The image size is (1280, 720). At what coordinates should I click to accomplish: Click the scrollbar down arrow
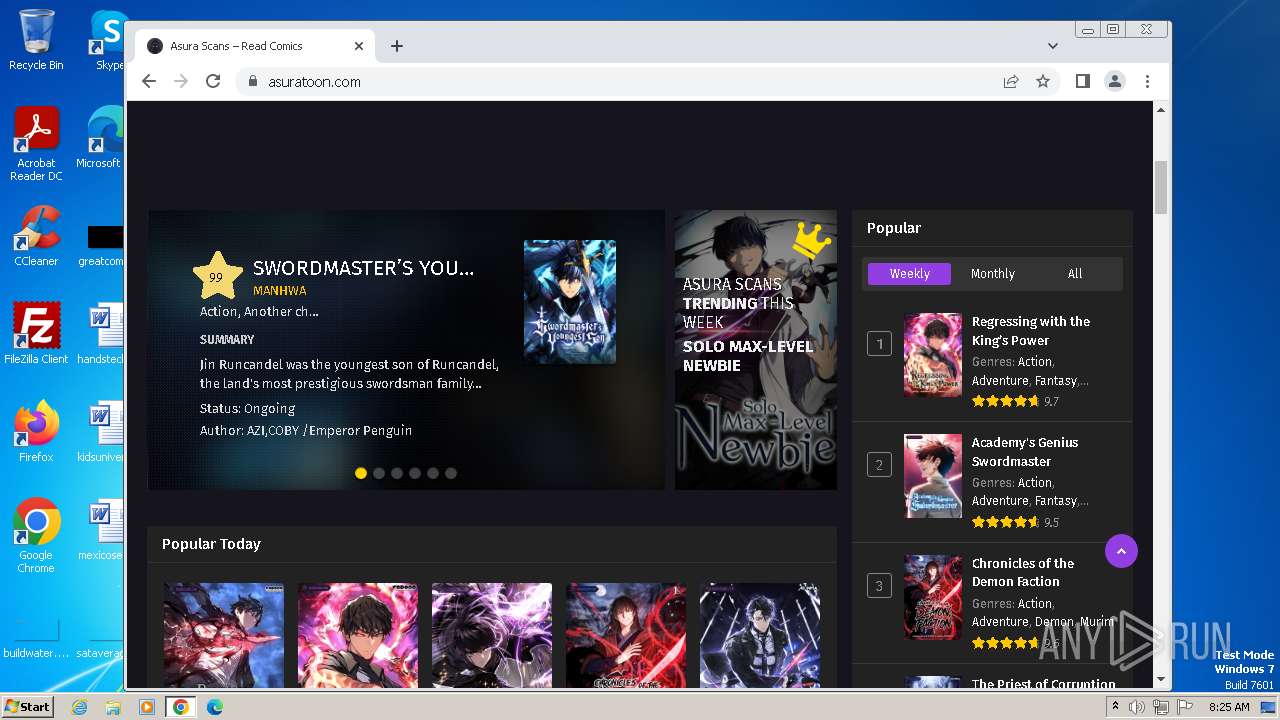[x=1161, y=680]
